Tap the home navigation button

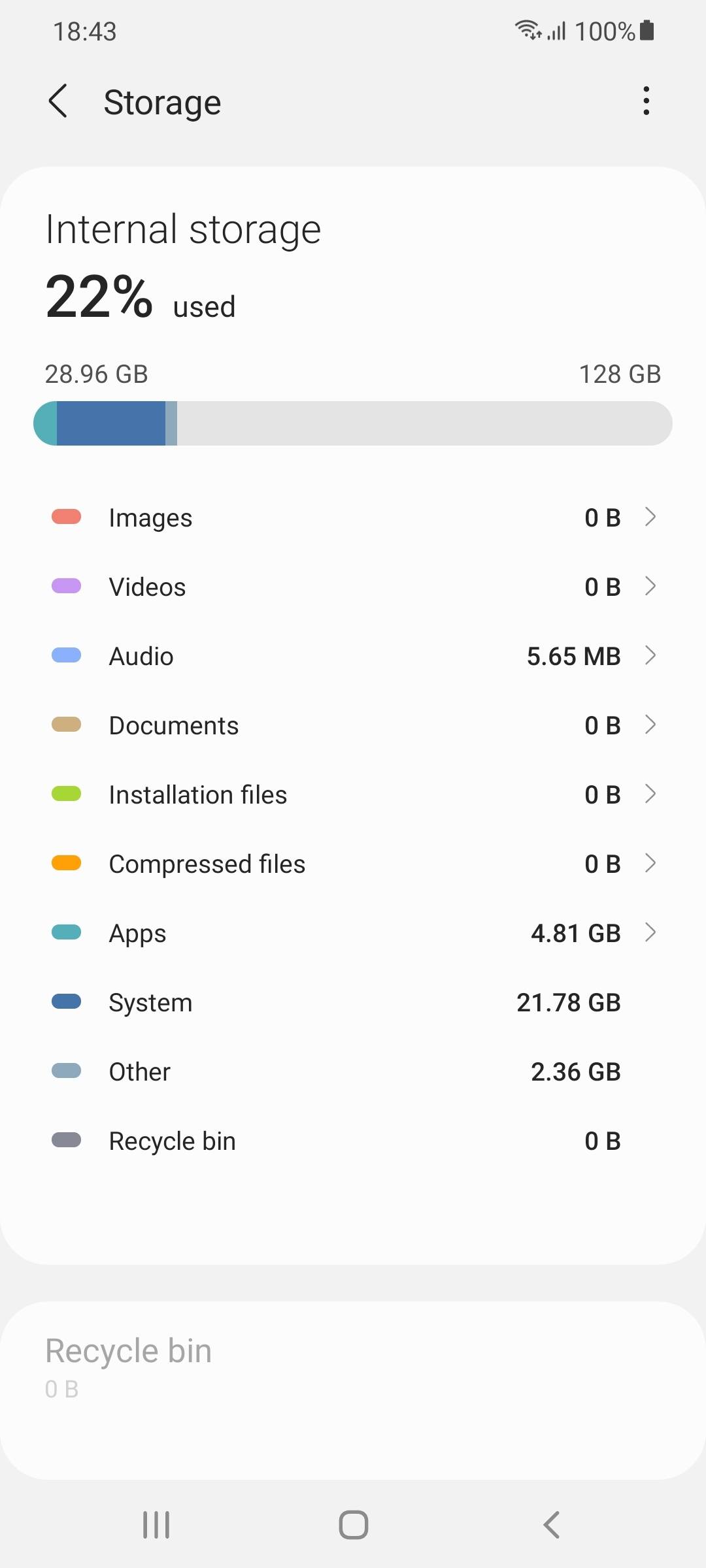pos(353,1525)
